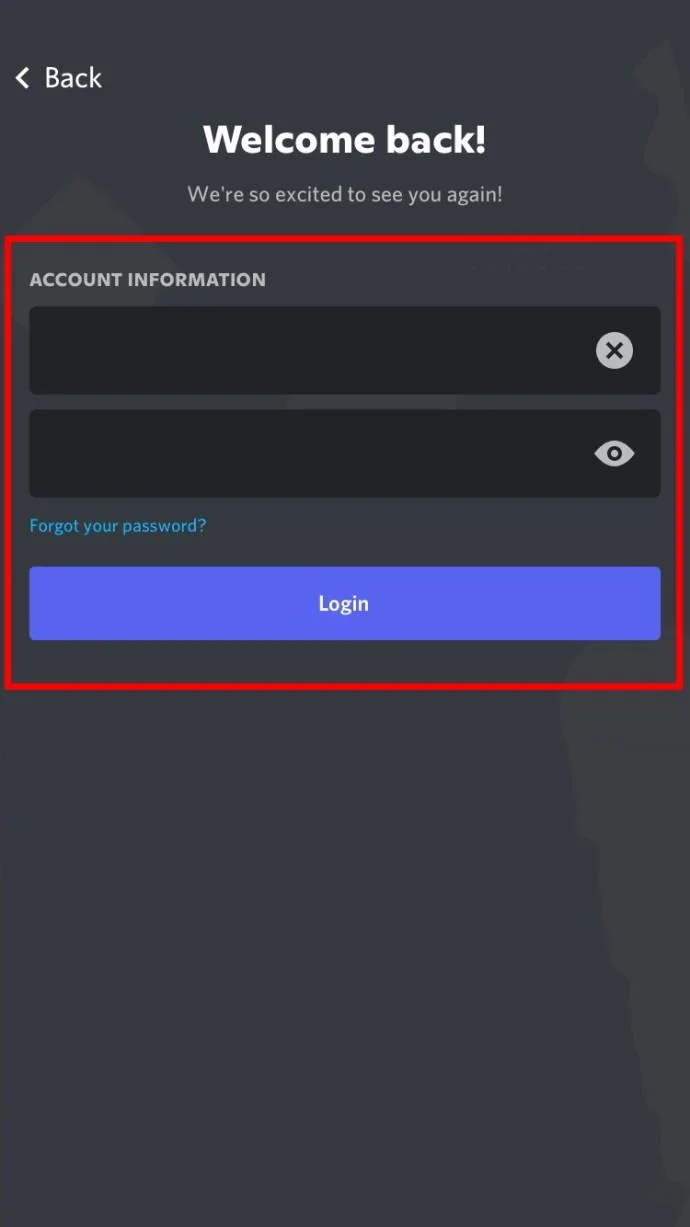Screen dimensions: 690x1227
Task: Return to previous screen using Back
Action: (x=58, y=78)
